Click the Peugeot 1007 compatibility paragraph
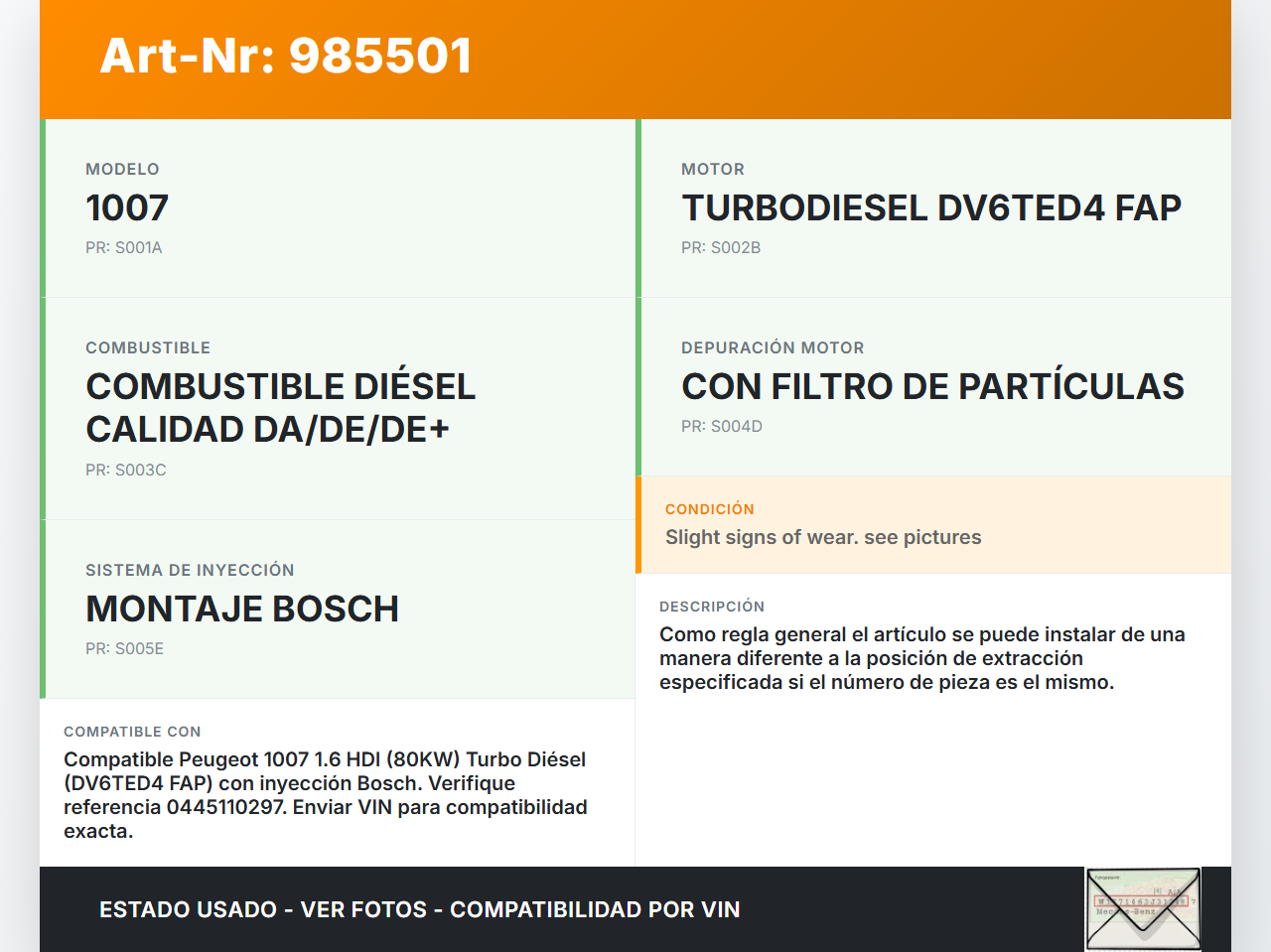 point(326,795)
